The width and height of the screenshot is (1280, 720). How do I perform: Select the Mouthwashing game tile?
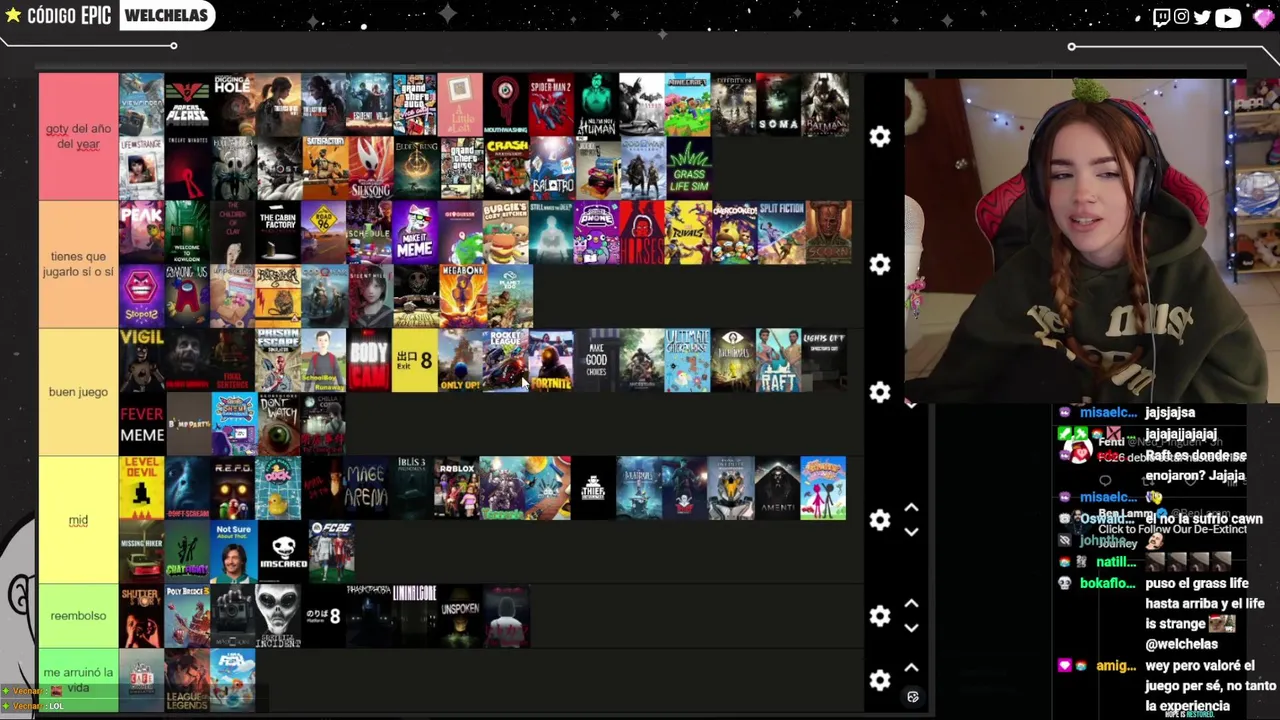click(505, 104)
